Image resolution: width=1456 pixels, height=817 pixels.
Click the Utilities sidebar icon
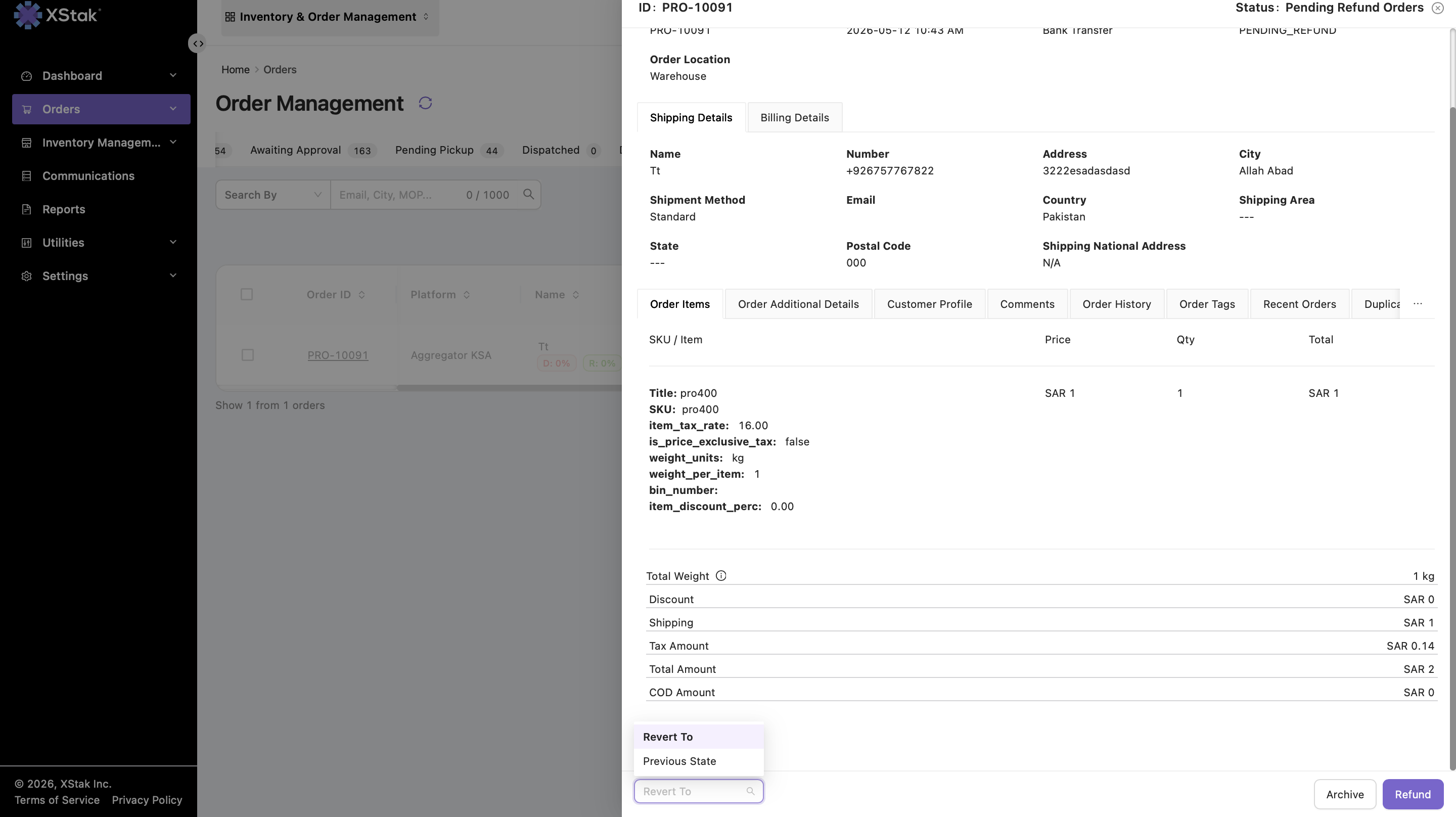(26, 243)
